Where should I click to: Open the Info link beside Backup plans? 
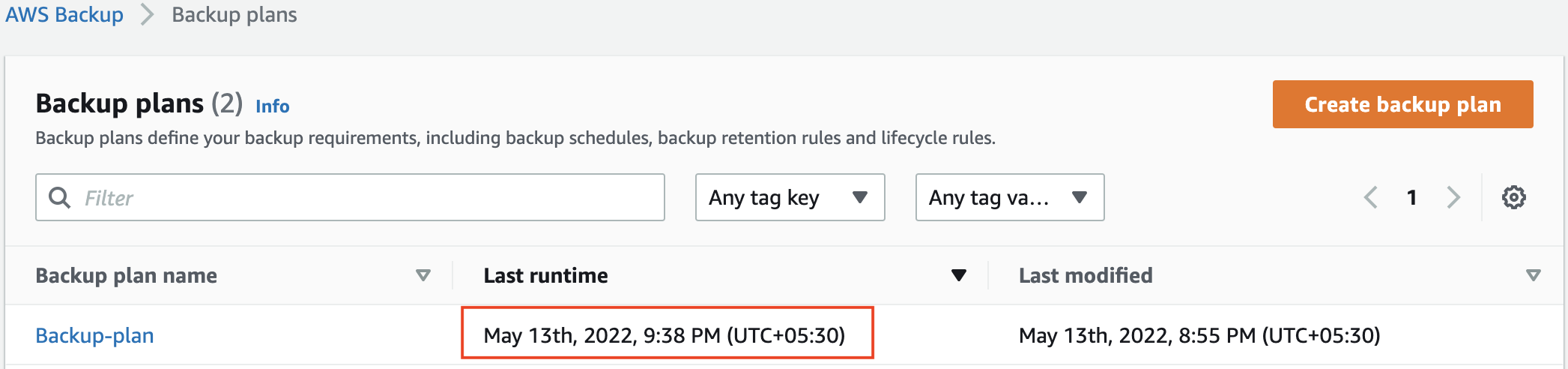click(272, 106)
